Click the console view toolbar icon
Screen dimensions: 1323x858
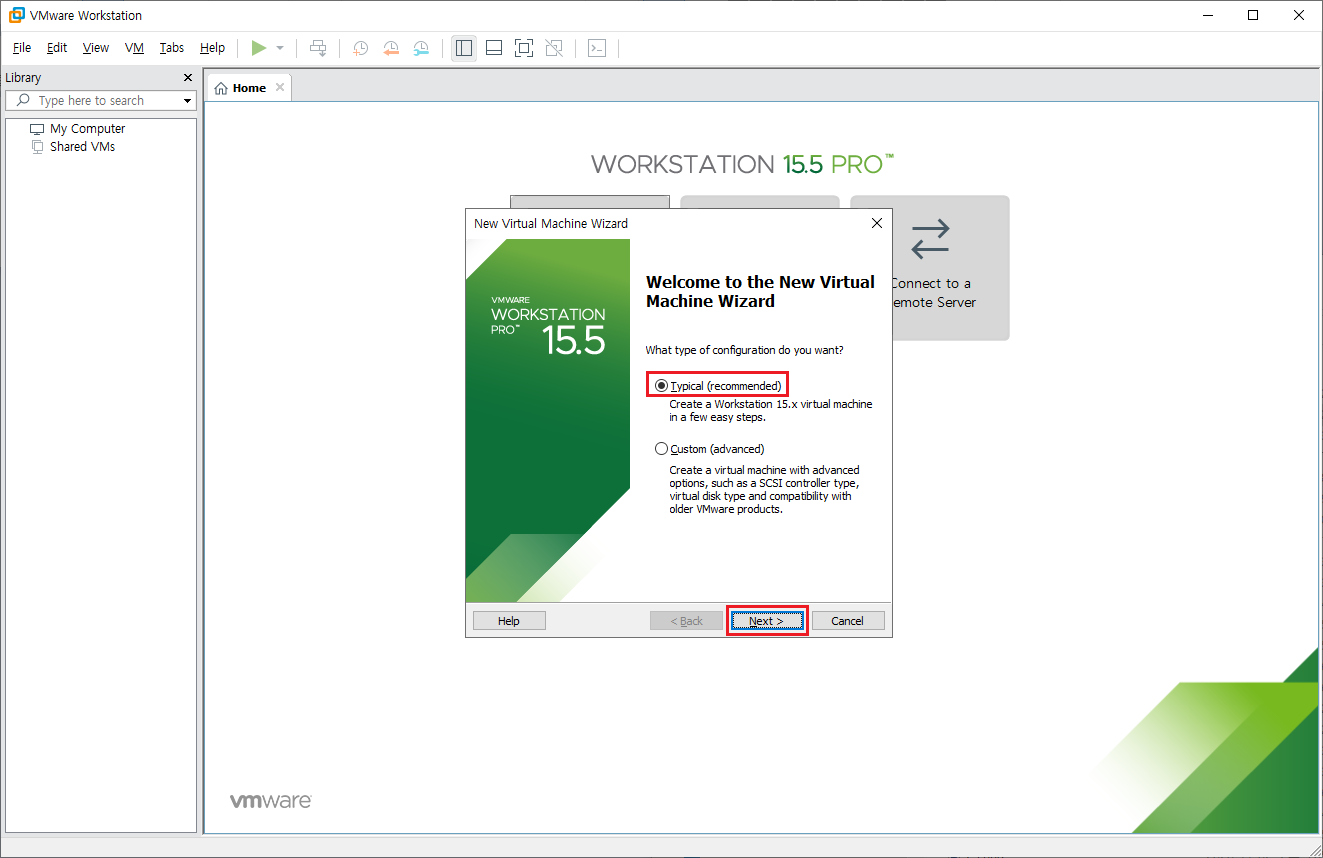click(x=597, y=48)
